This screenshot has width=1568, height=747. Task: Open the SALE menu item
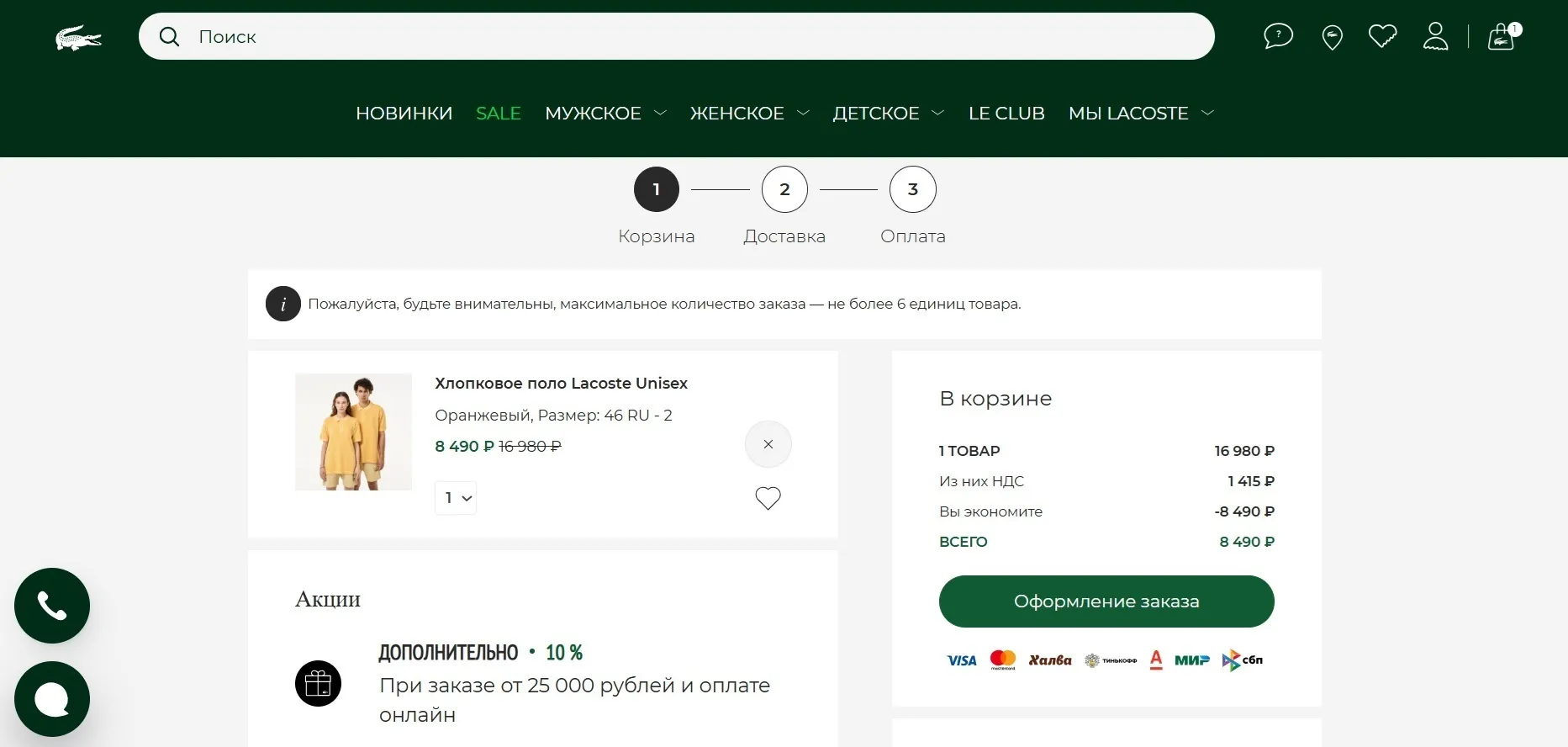click(x=499, y=114)
